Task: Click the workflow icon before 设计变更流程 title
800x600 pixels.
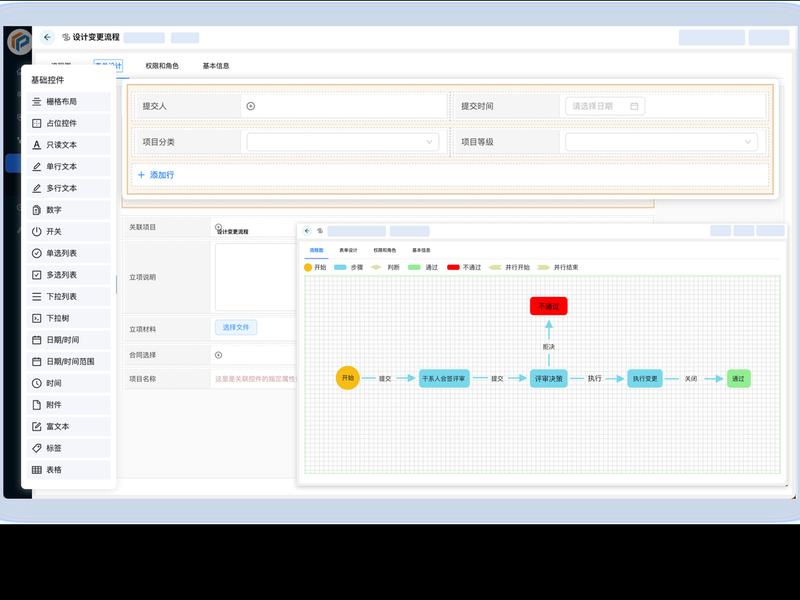Action: coord(66,37)
